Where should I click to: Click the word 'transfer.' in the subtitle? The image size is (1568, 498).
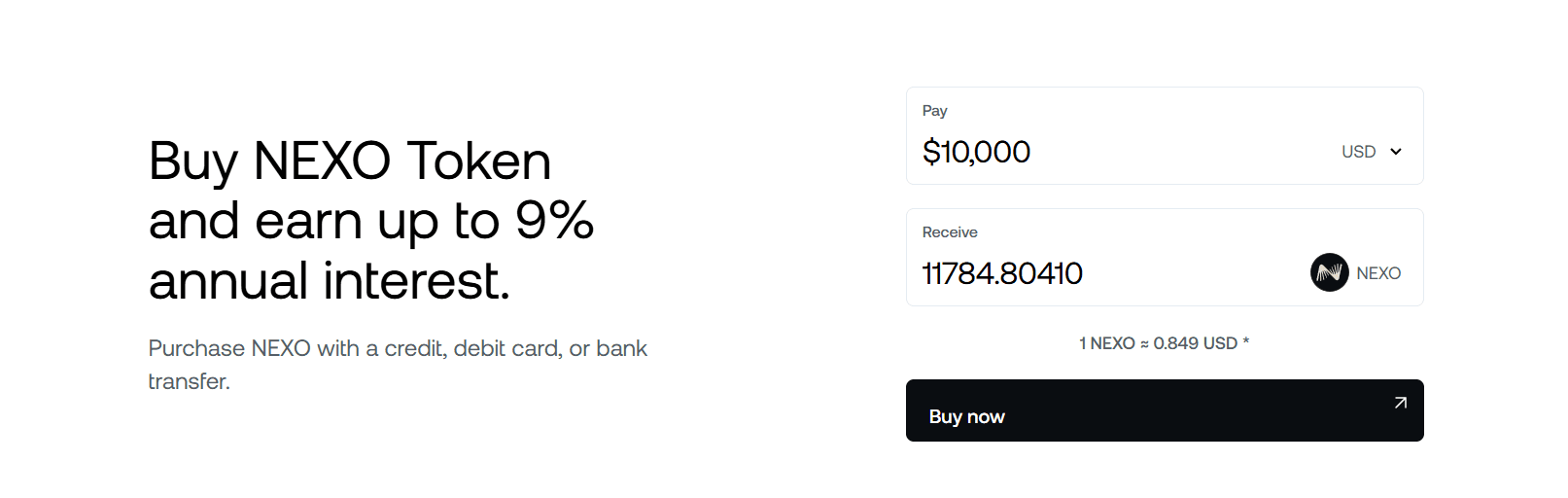tap(189, 381)
